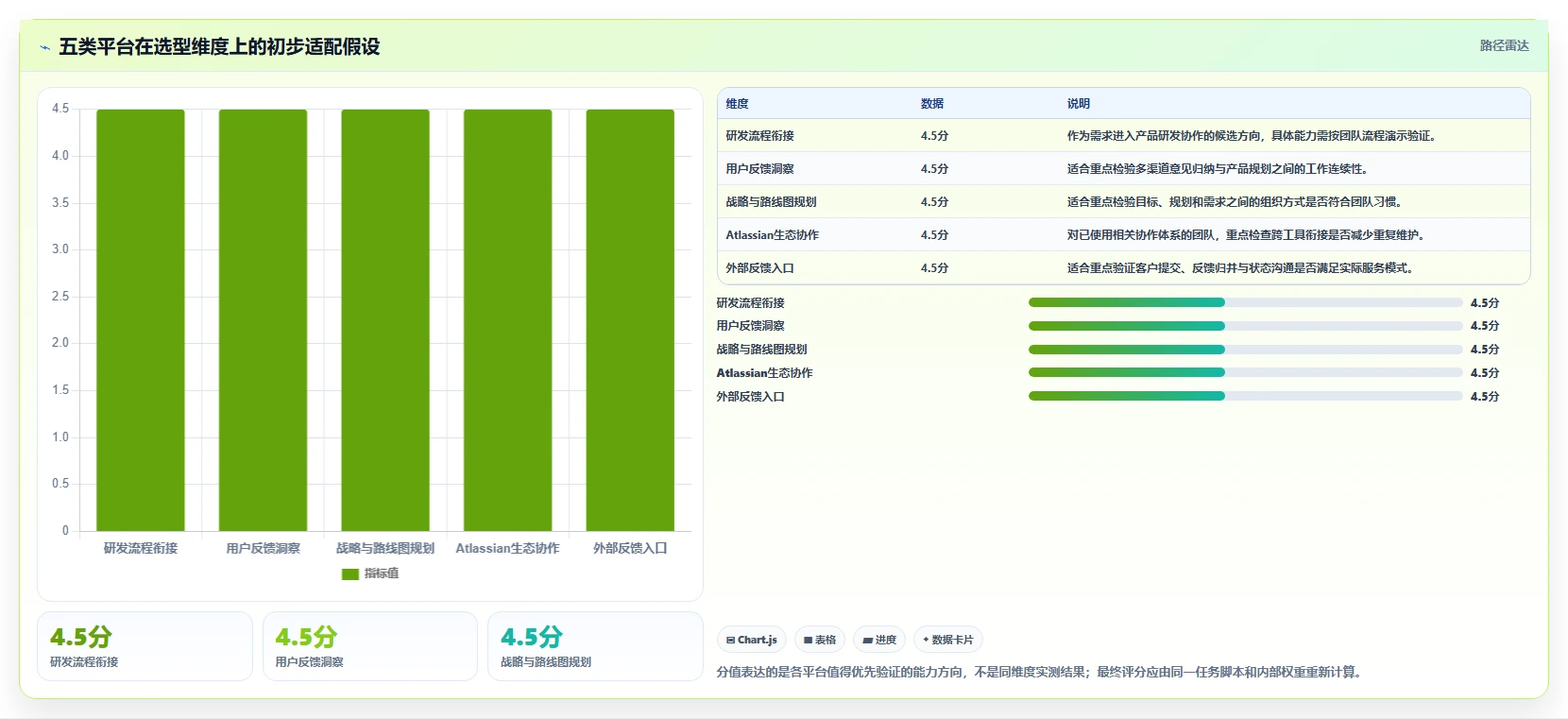
Task: Click the 4.5分 value in 用户反馈洞察 table row
Action: (x=934, y=169)
